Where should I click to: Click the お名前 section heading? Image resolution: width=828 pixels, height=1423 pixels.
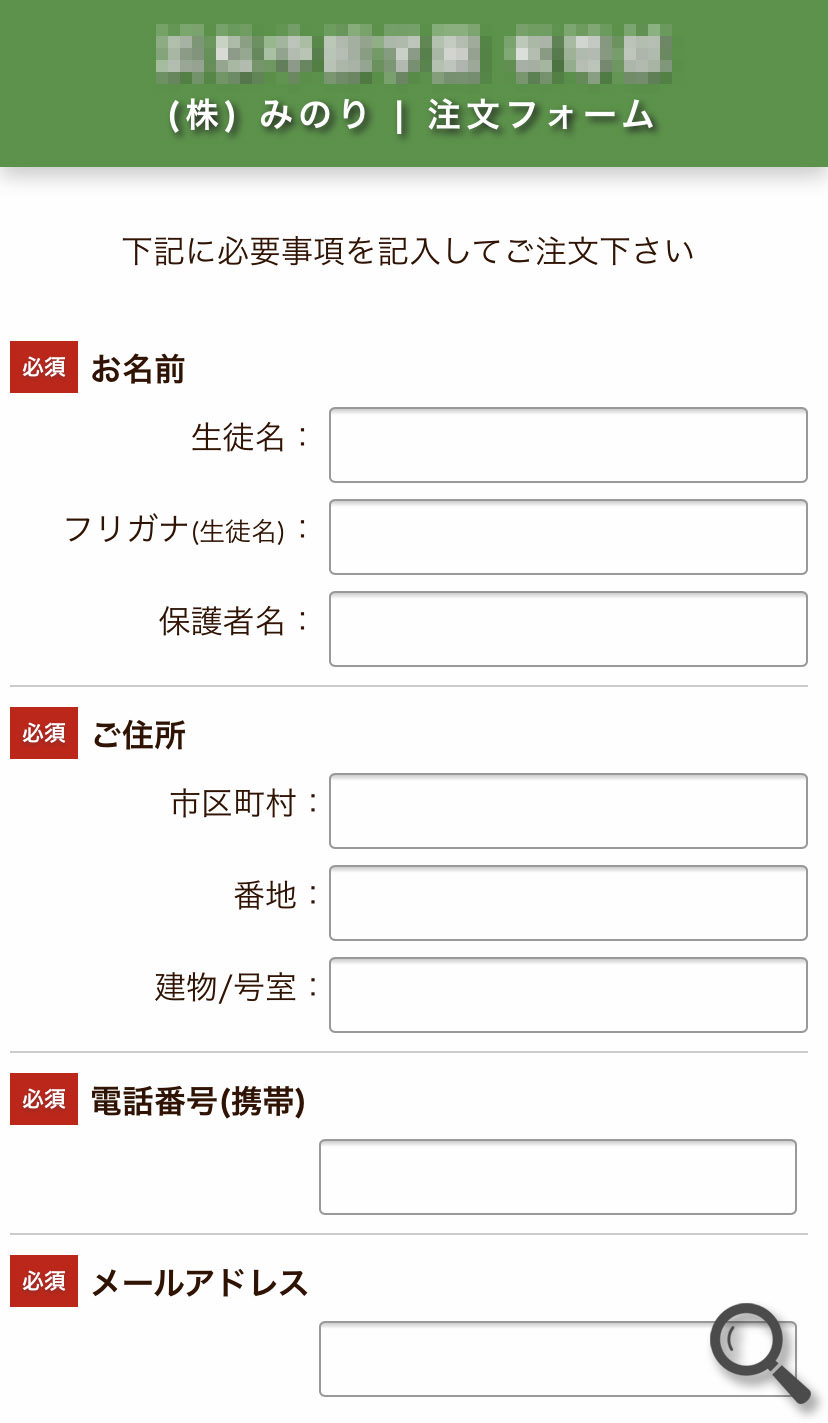138,369
